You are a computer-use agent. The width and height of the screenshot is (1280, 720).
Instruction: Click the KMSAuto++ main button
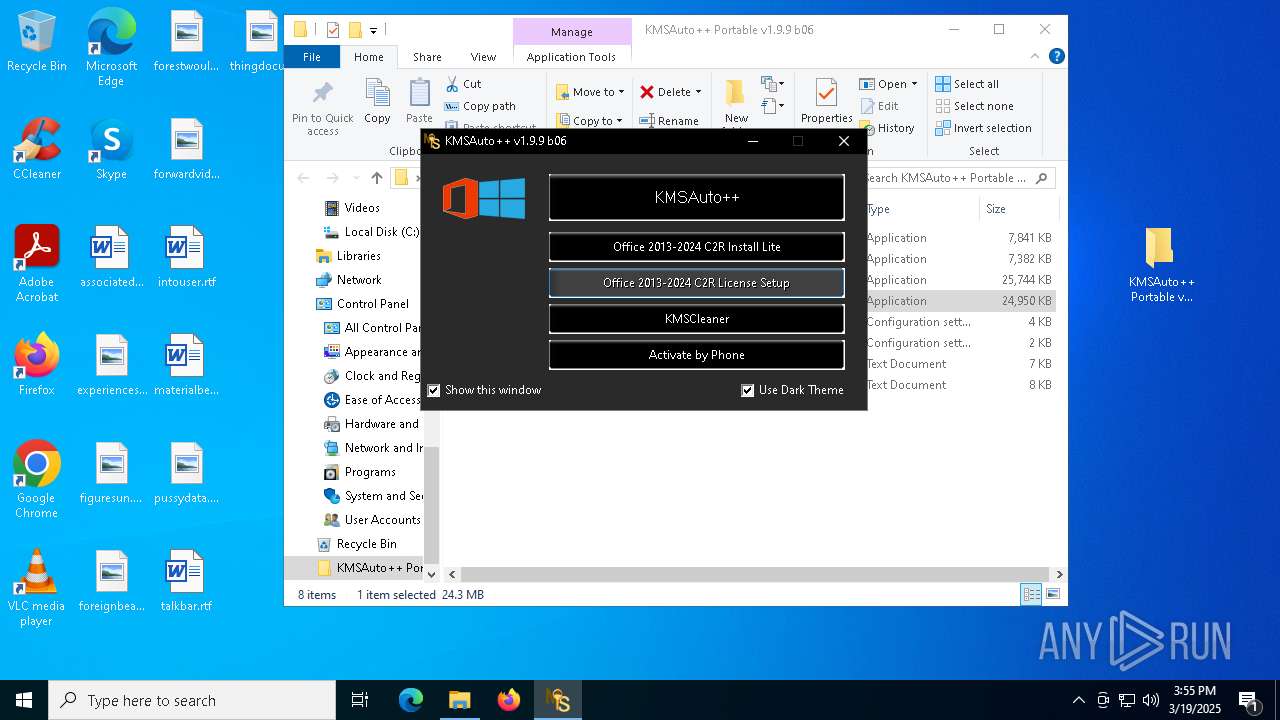click(697, 198)
